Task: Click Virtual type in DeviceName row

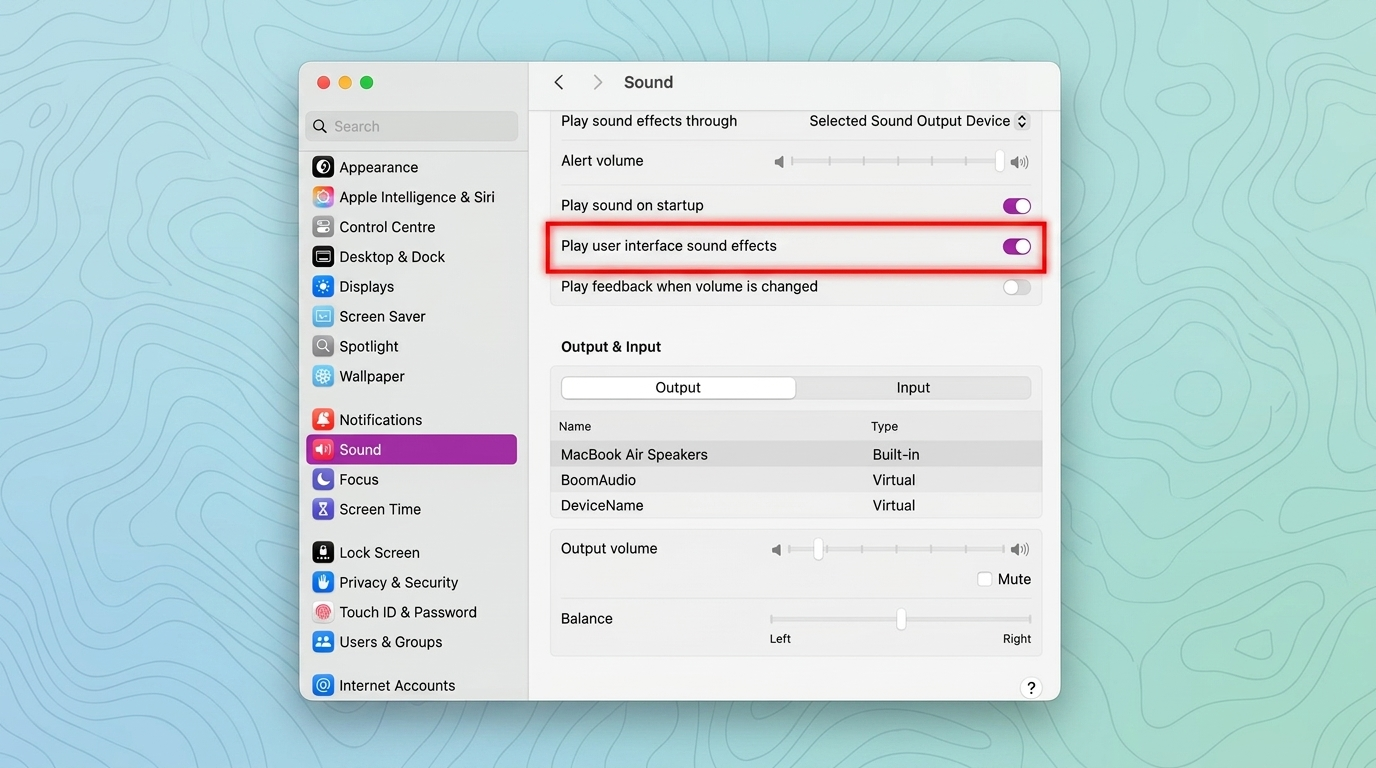Action: [894, 505]
